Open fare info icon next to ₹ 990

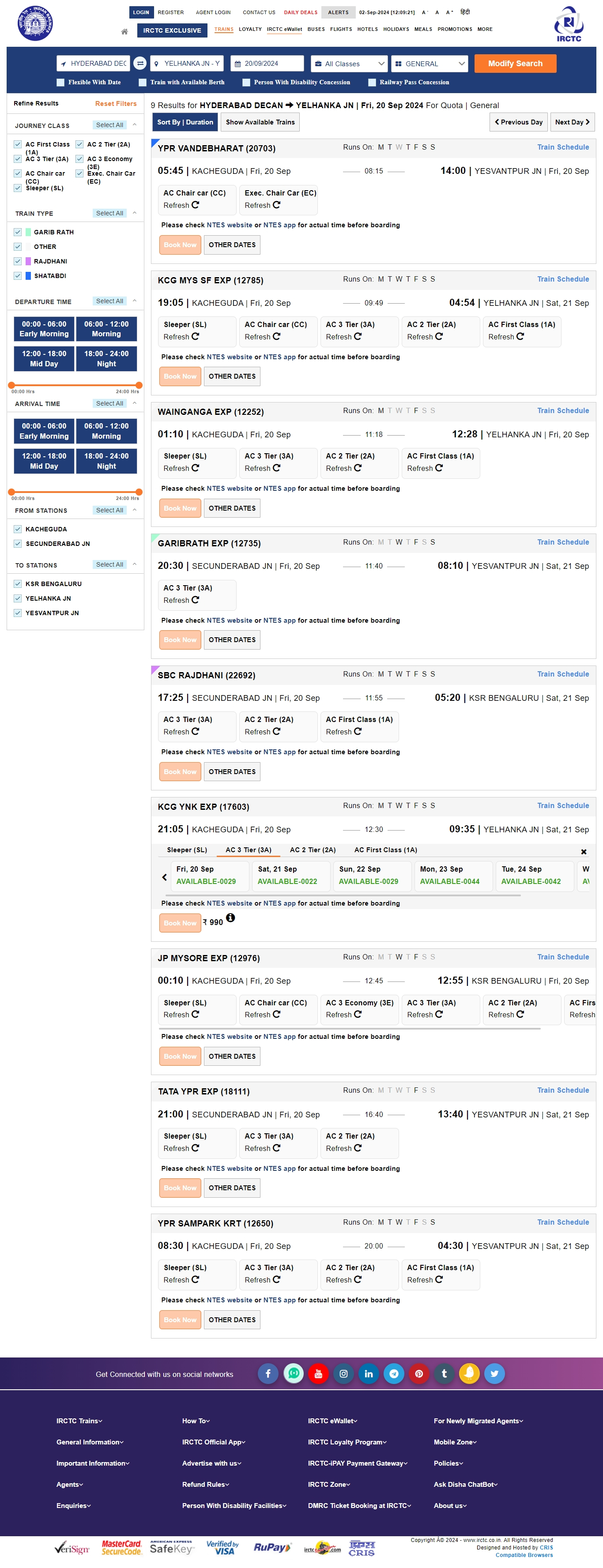point(230,918)
